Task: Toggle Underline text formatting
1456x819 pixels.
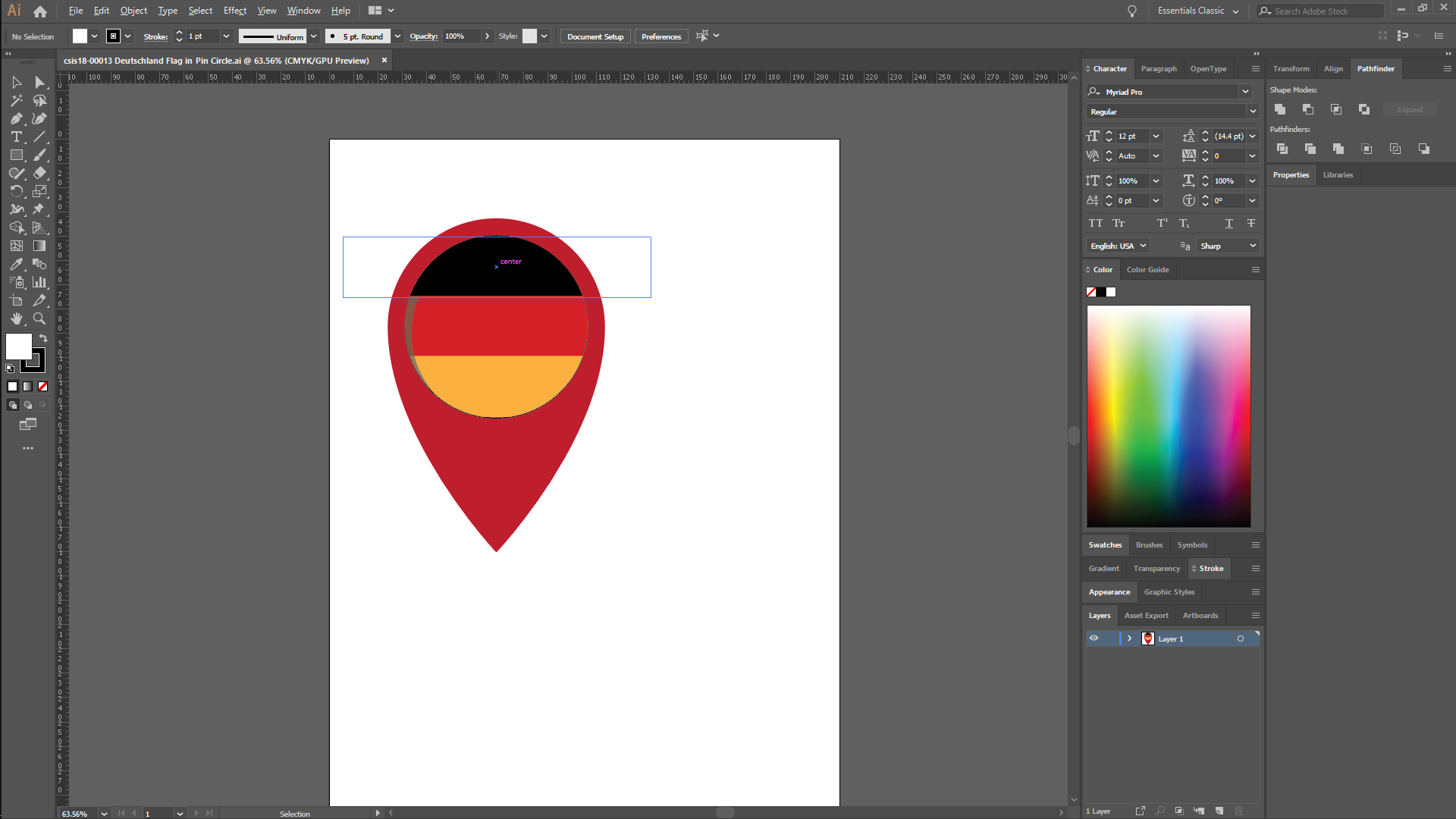Action: [x=1228, y=223]
